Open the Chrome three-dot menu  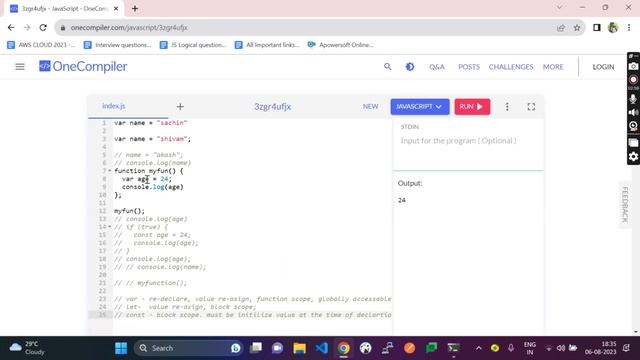tap(629, 28)
